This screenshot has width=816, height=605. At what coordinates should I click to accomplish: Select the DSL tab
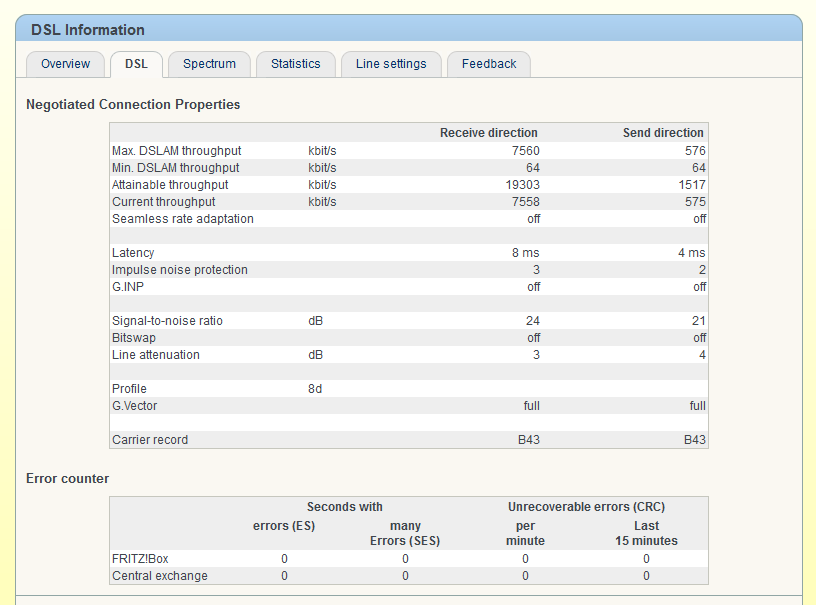(136, 64)
